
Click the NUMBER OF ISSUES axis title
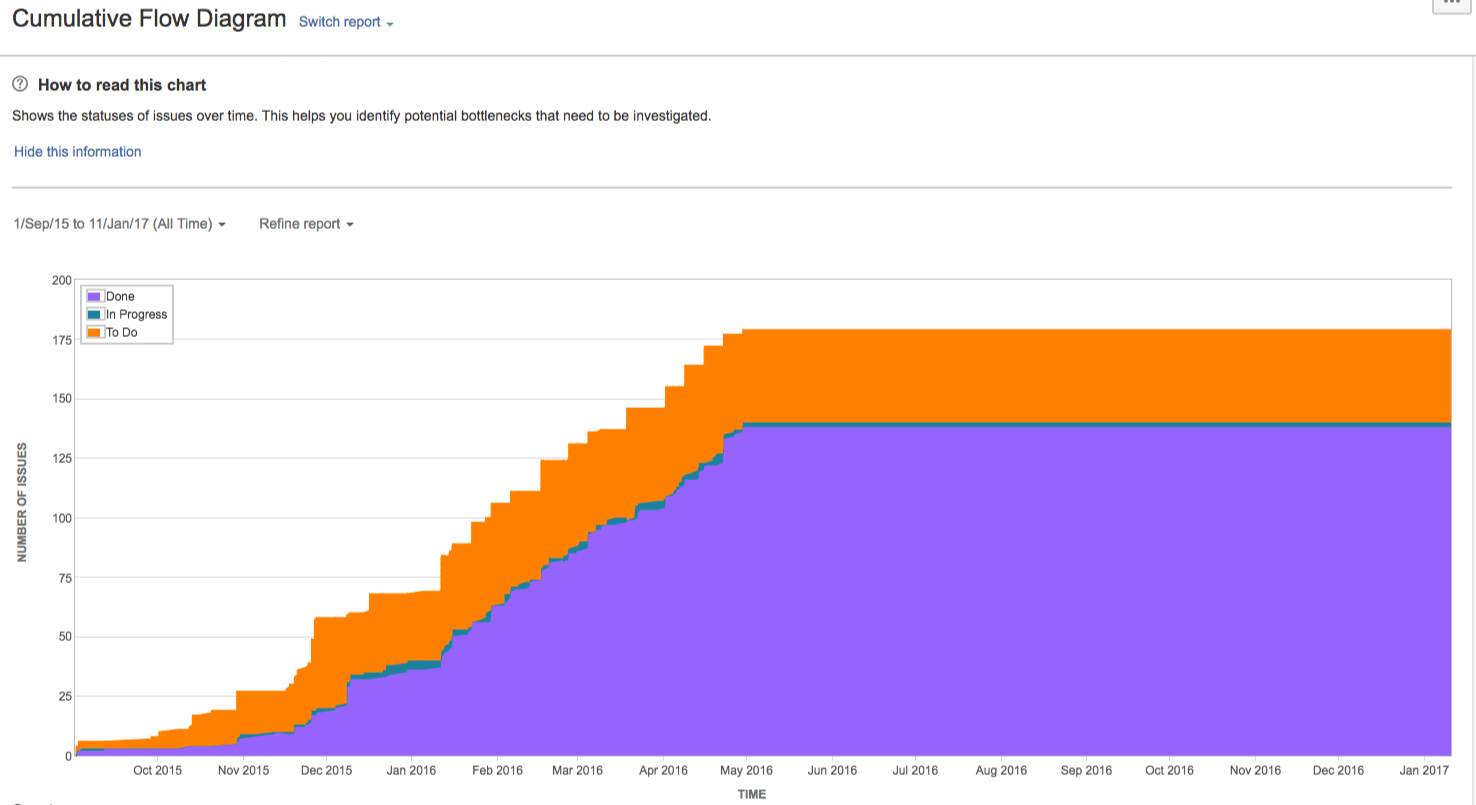[21, 503]
